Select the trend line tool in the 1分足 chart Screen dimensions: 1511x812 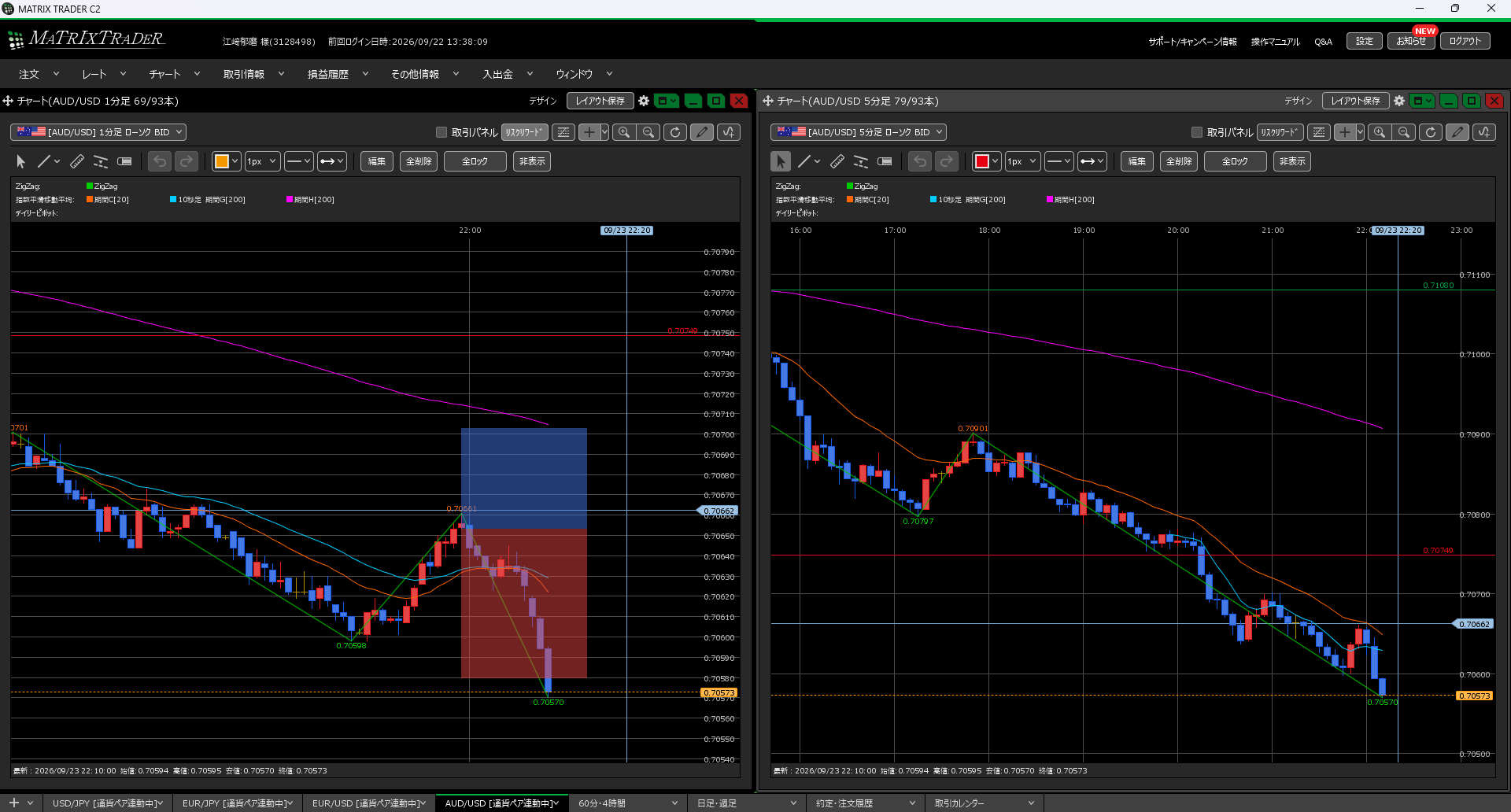pos(44,161)
